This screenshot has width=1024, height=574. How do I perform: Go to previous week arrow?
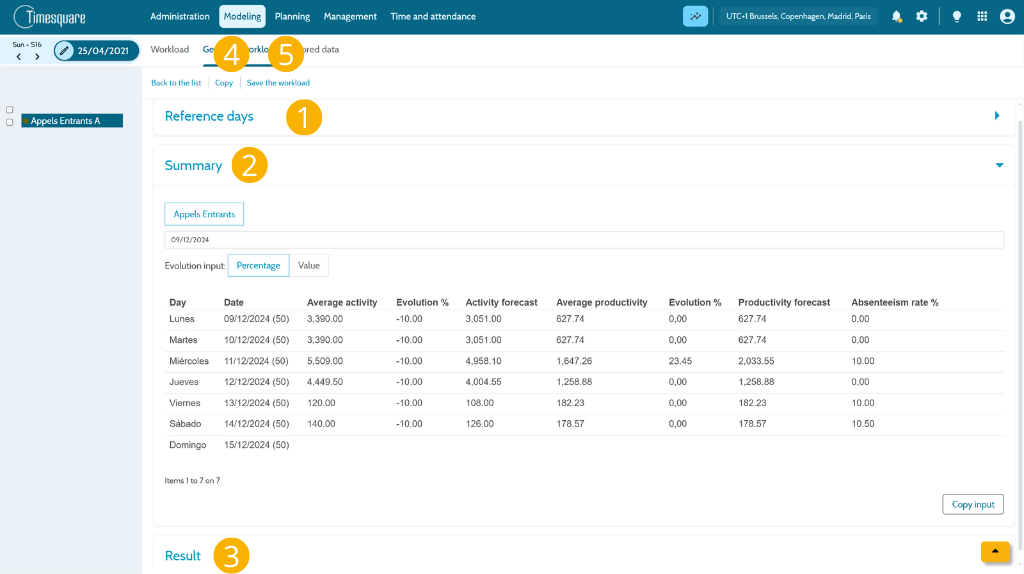19,57
